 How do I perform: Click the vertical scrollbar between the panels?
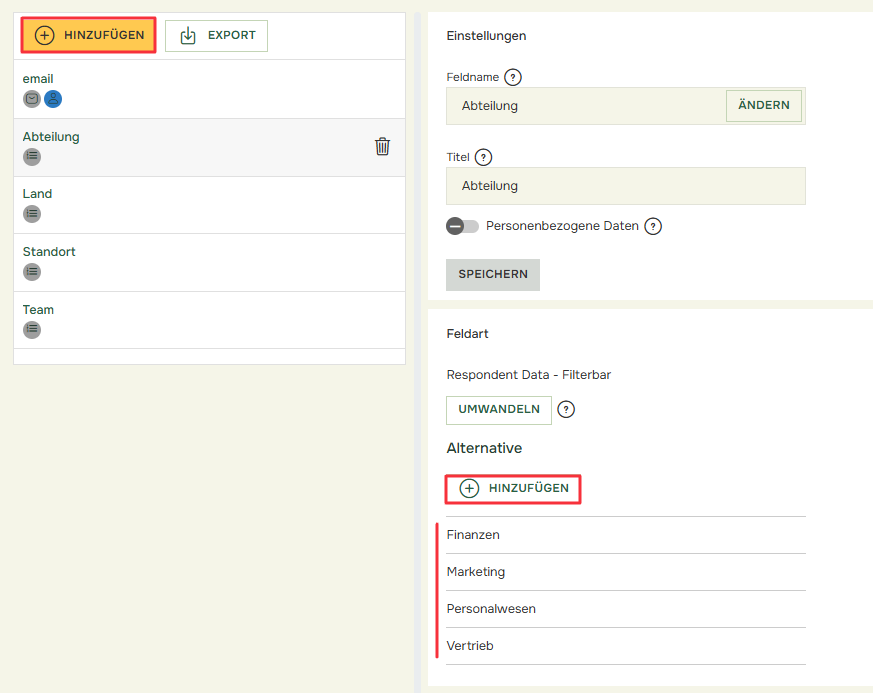click(x=417, y=352)
